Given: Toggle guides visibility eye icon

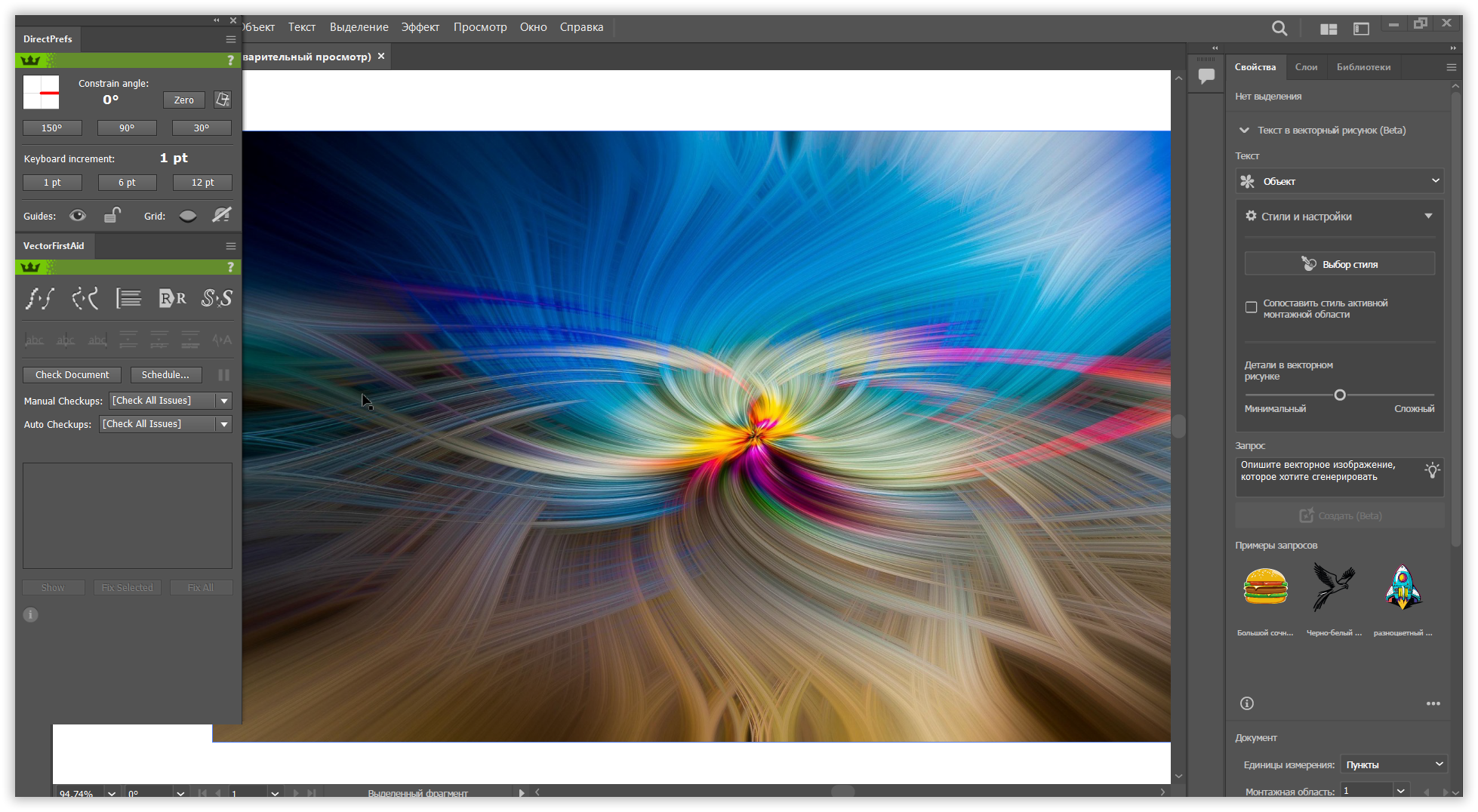Looking at the screenshot, I should click(78, 216).
